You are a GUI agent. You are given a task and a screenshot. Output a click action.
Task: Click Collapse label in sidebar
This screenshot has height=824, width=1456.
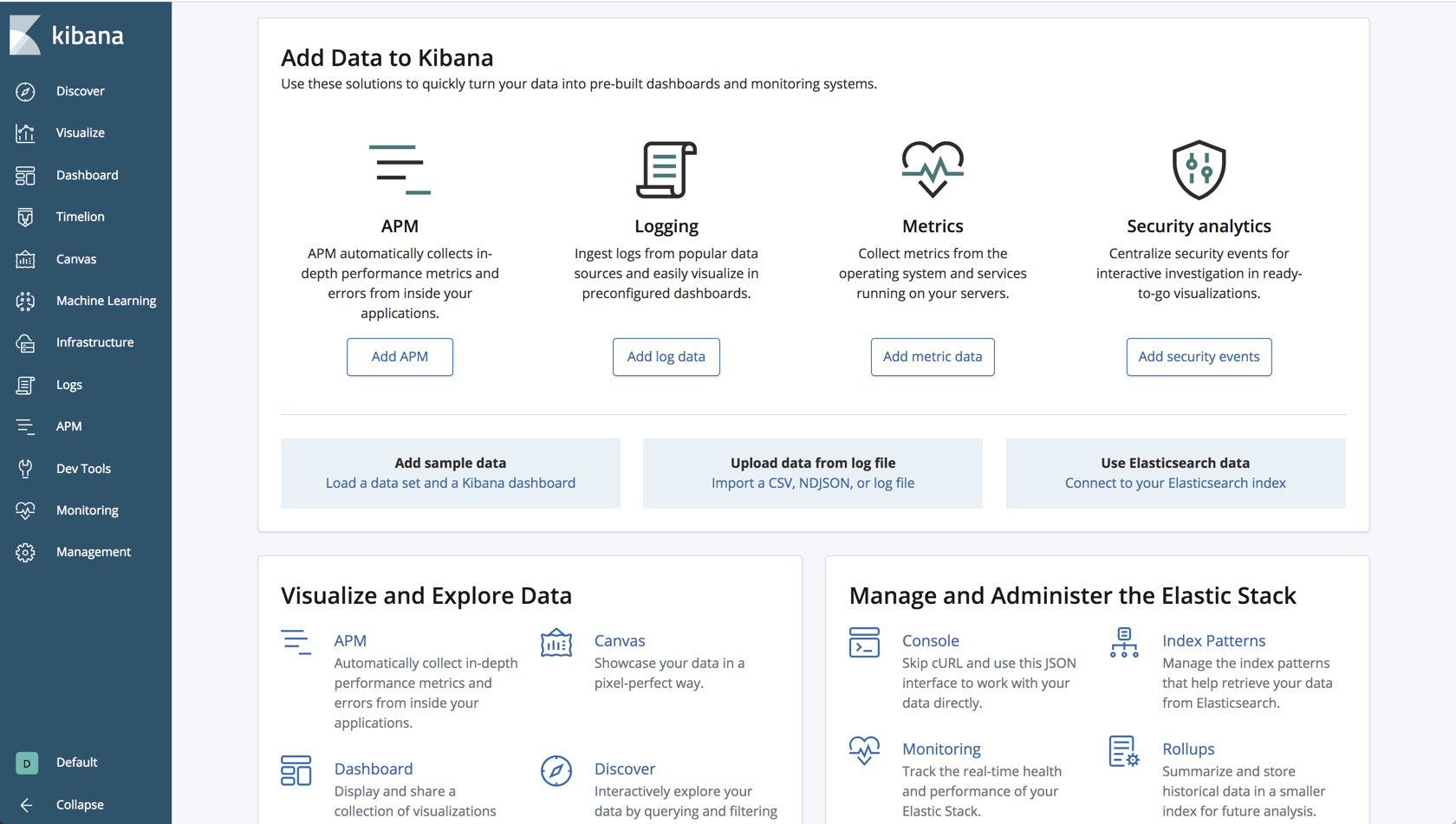(80, 805)
